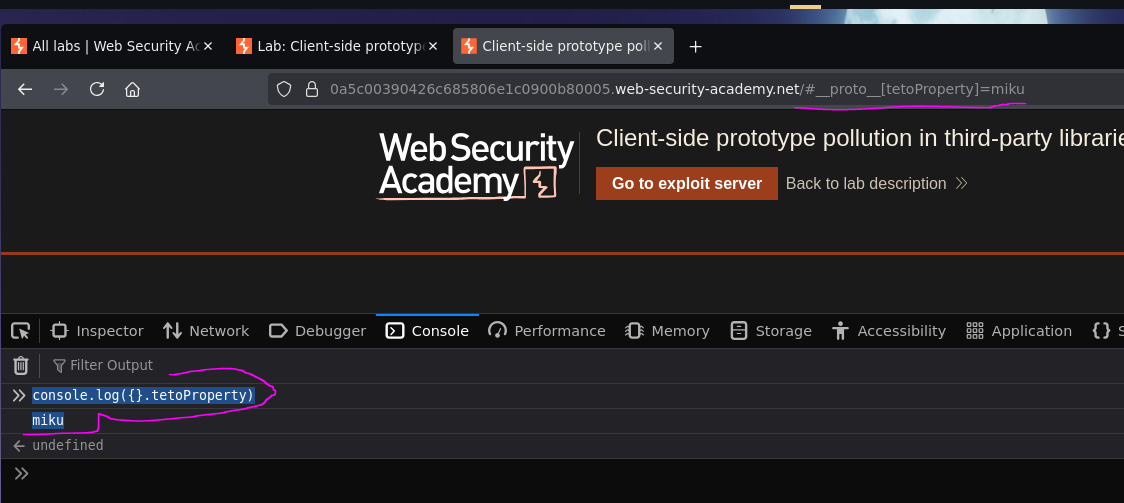
Task: Open the Storage panel
Action: (771, 331)
